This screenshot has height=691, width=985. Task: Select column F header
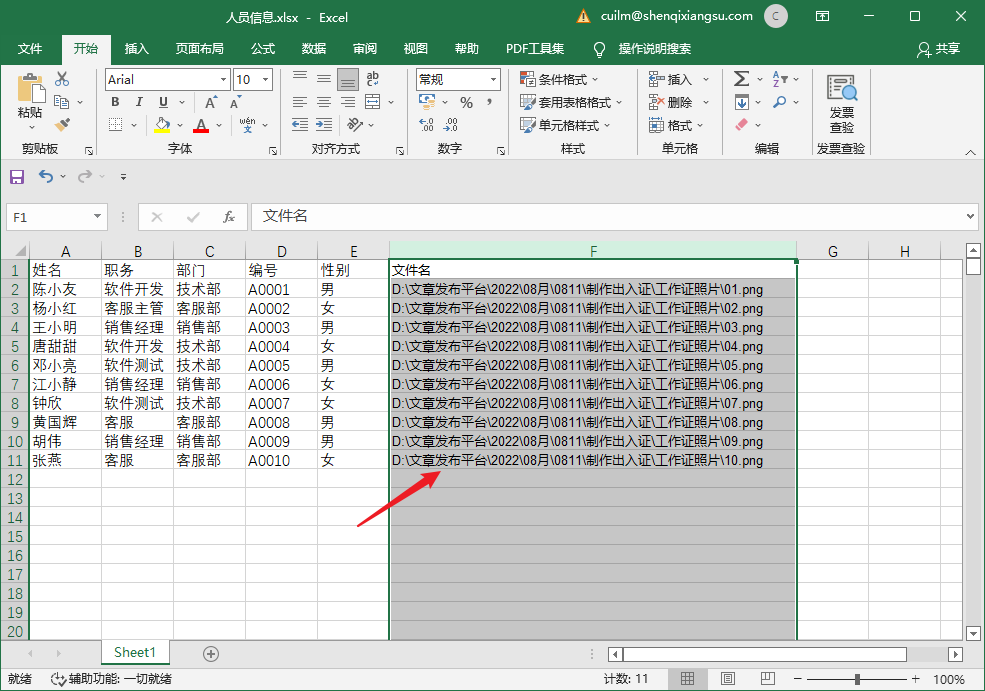(593, 251)
